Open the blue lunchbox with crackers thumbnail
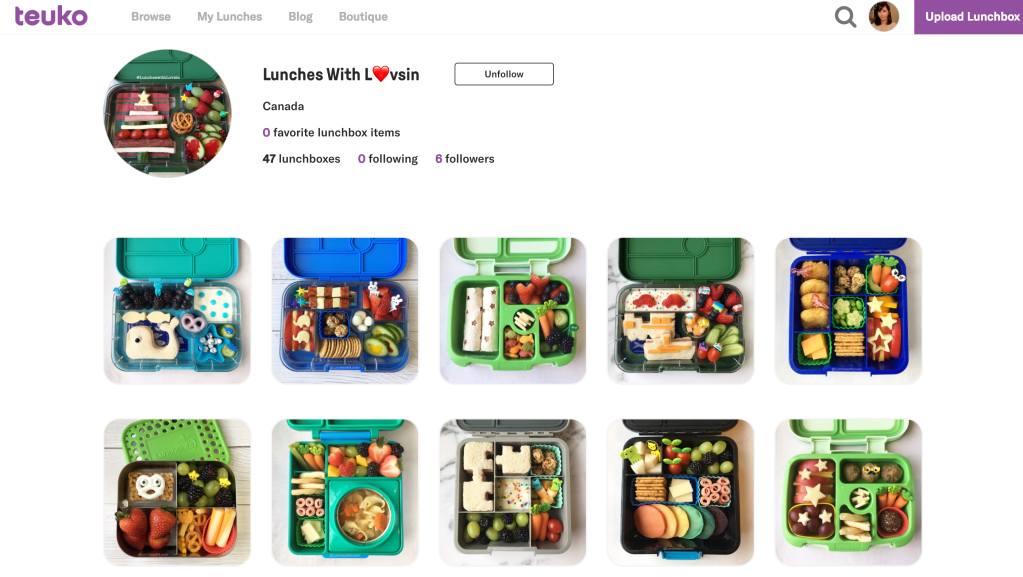Viewport: 1023px width, 577px height. (x=345, y=311)
